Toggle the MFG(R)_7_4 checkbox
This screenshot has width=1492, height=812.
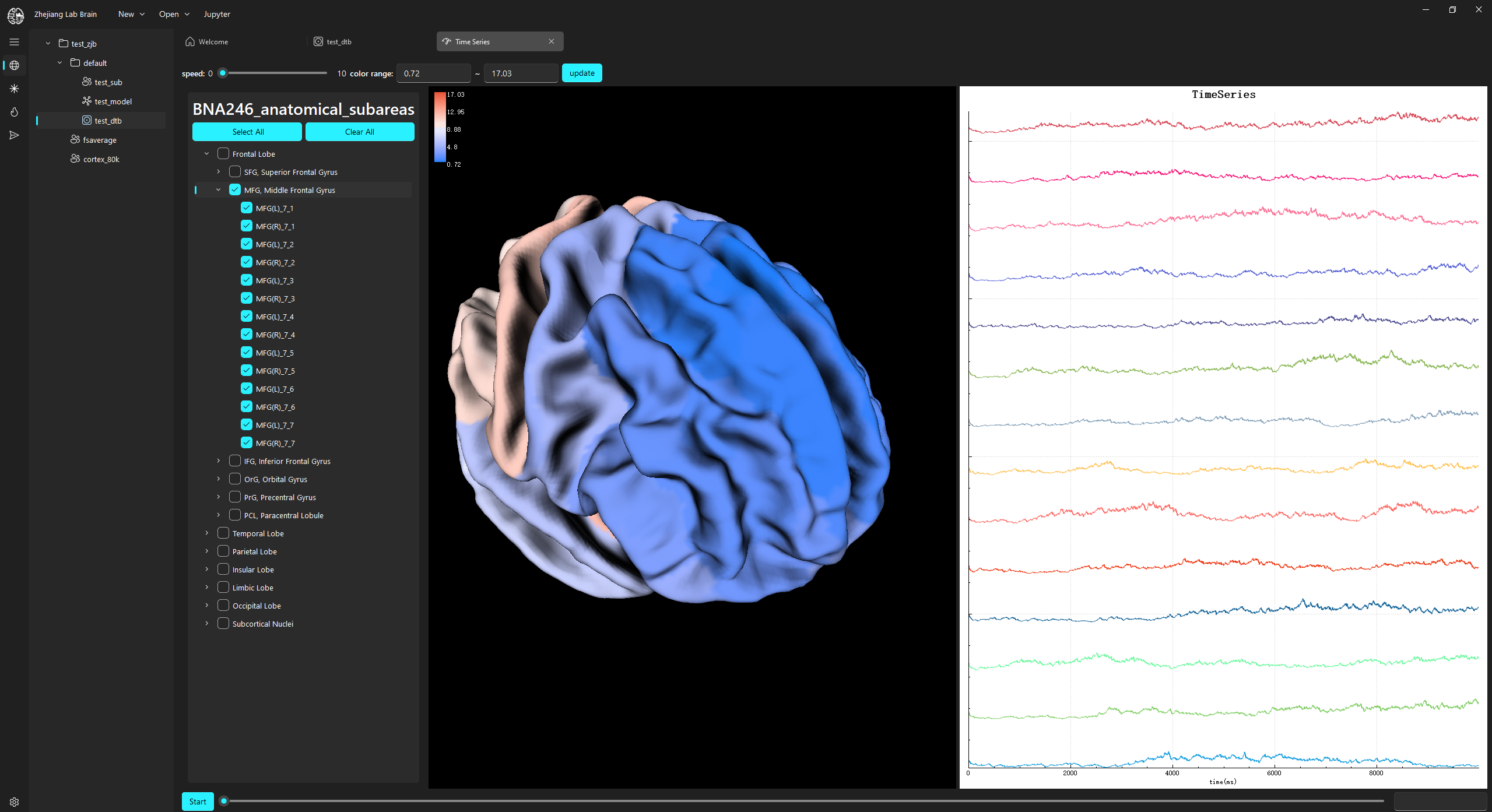click(x=247, y=335)
